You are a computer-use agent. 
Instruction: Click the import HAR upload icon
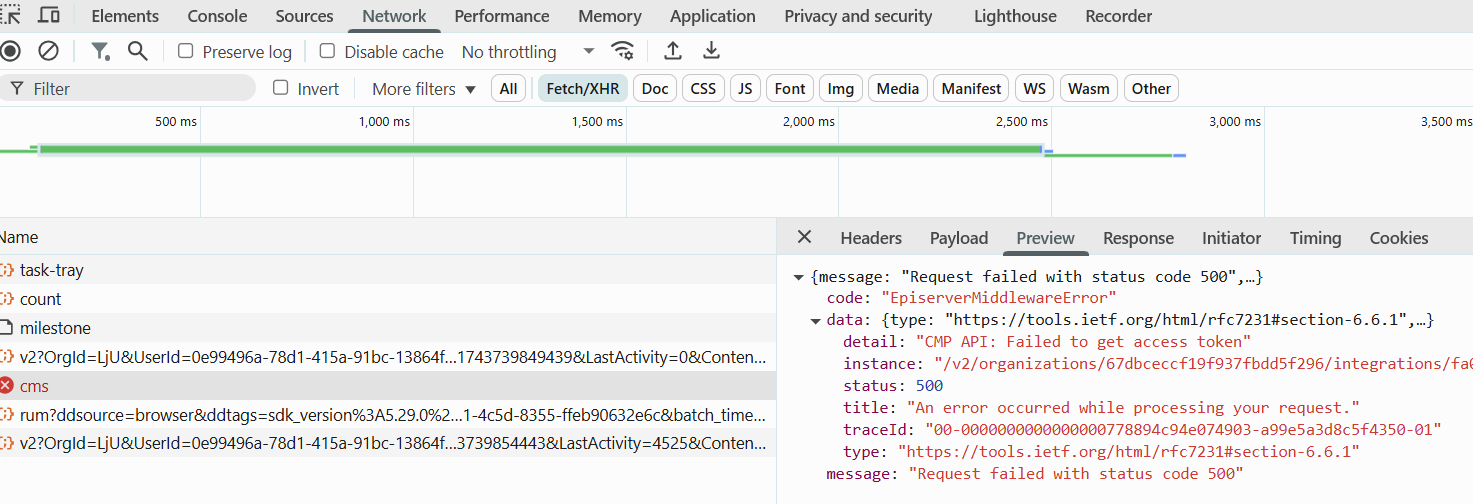673,51
